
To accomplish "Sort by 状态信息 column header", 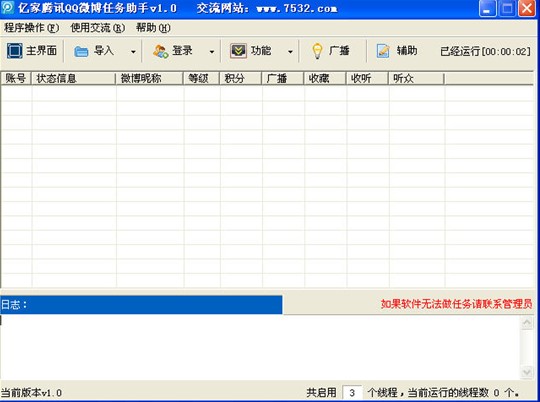I will [73, 79].
